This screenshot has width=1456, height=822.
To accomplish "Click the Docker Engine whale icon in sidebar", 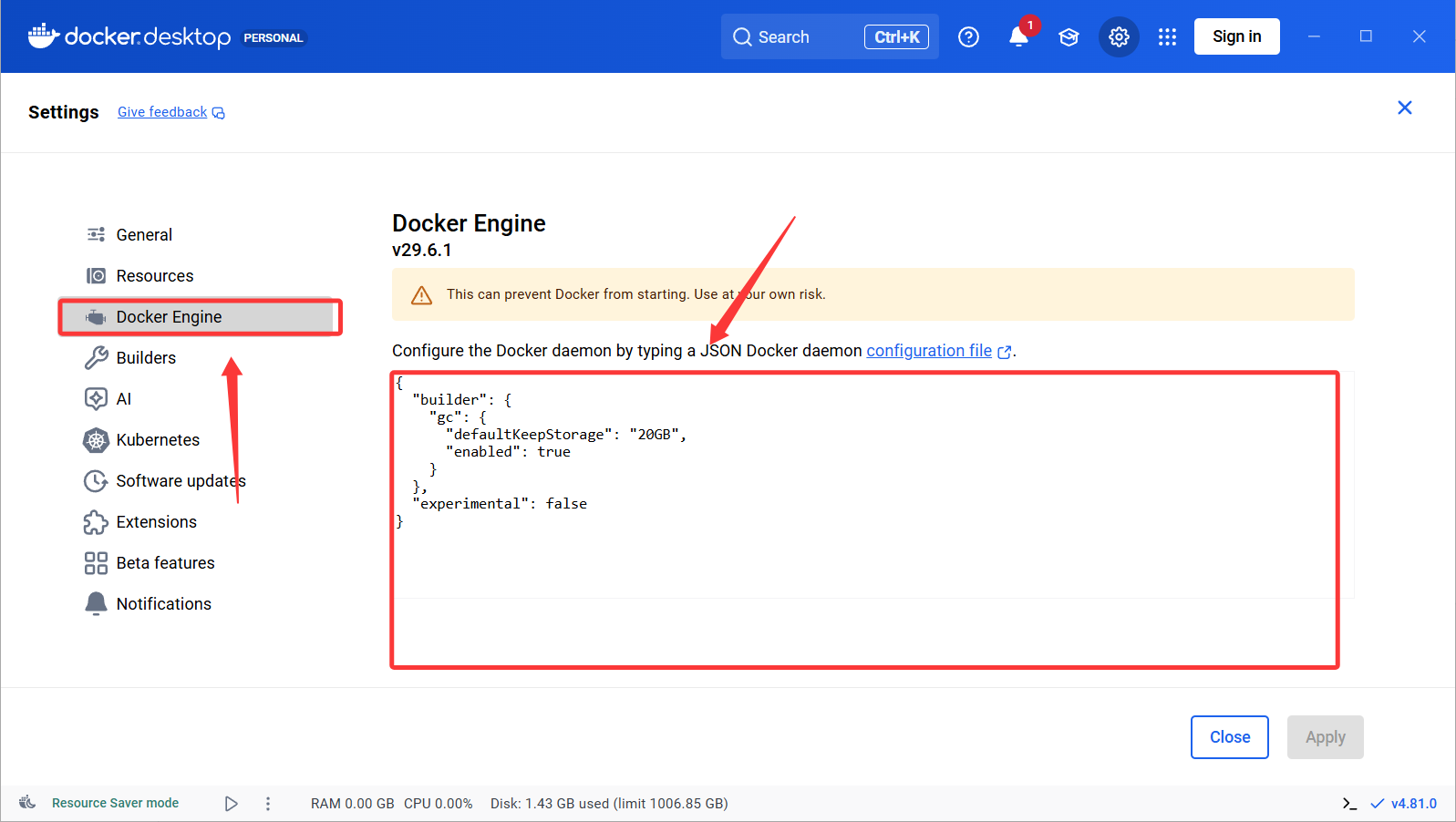I will 96,317.
